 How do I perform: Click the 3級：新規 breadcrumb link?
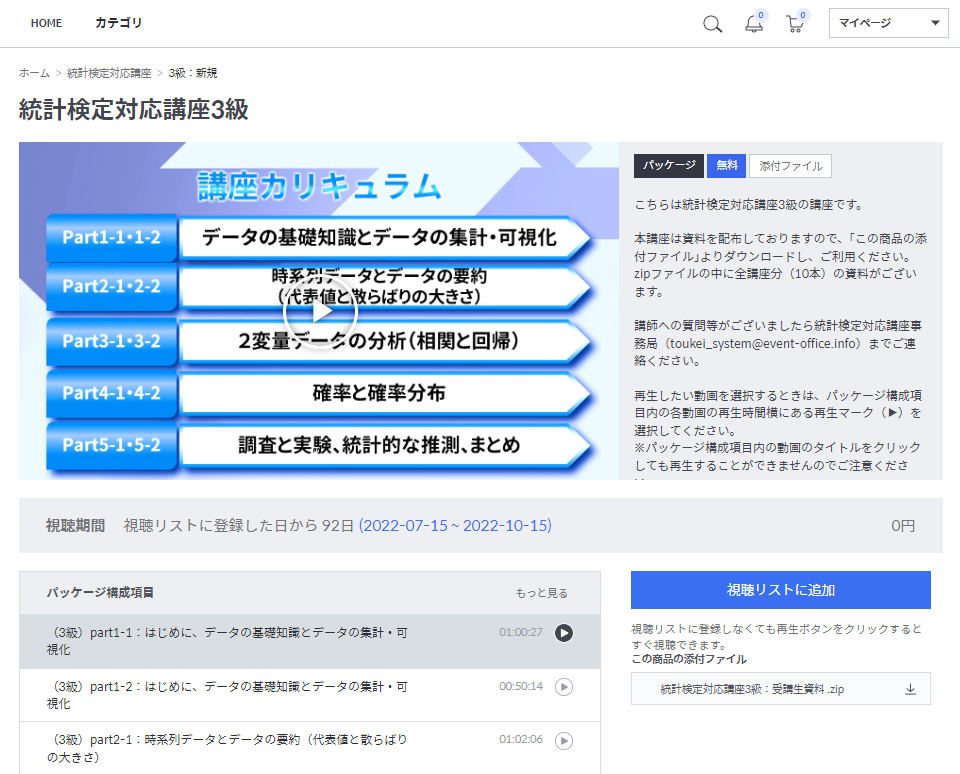(192, 73)
